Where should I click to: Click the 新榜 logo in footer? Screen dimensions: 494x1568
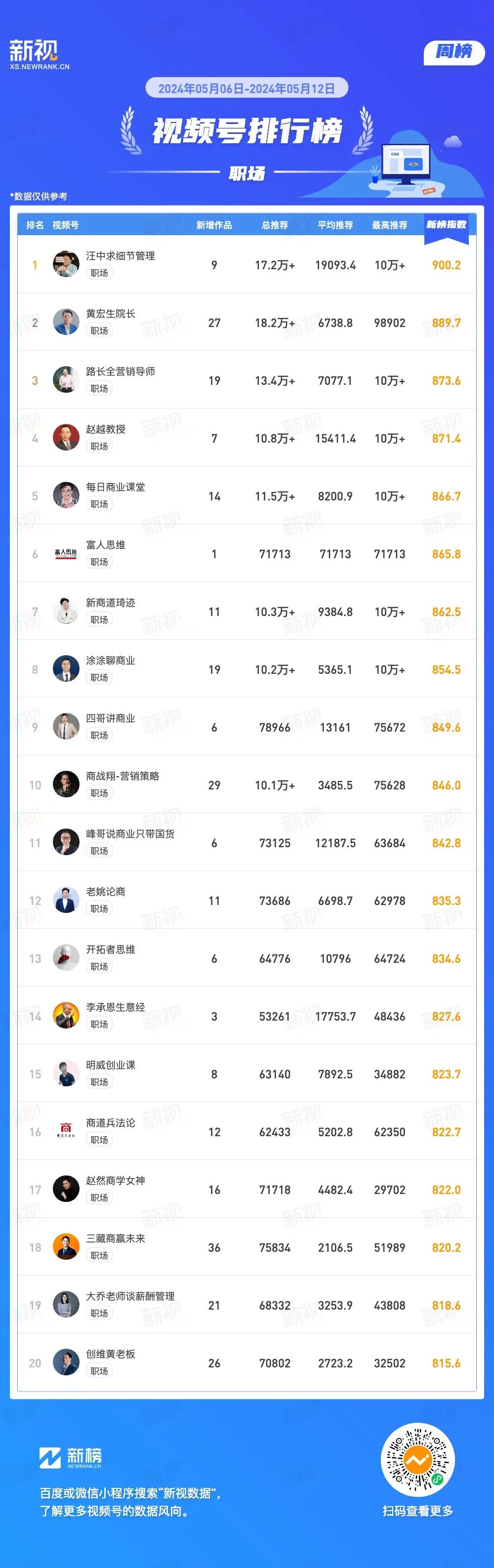point(71,1457)
